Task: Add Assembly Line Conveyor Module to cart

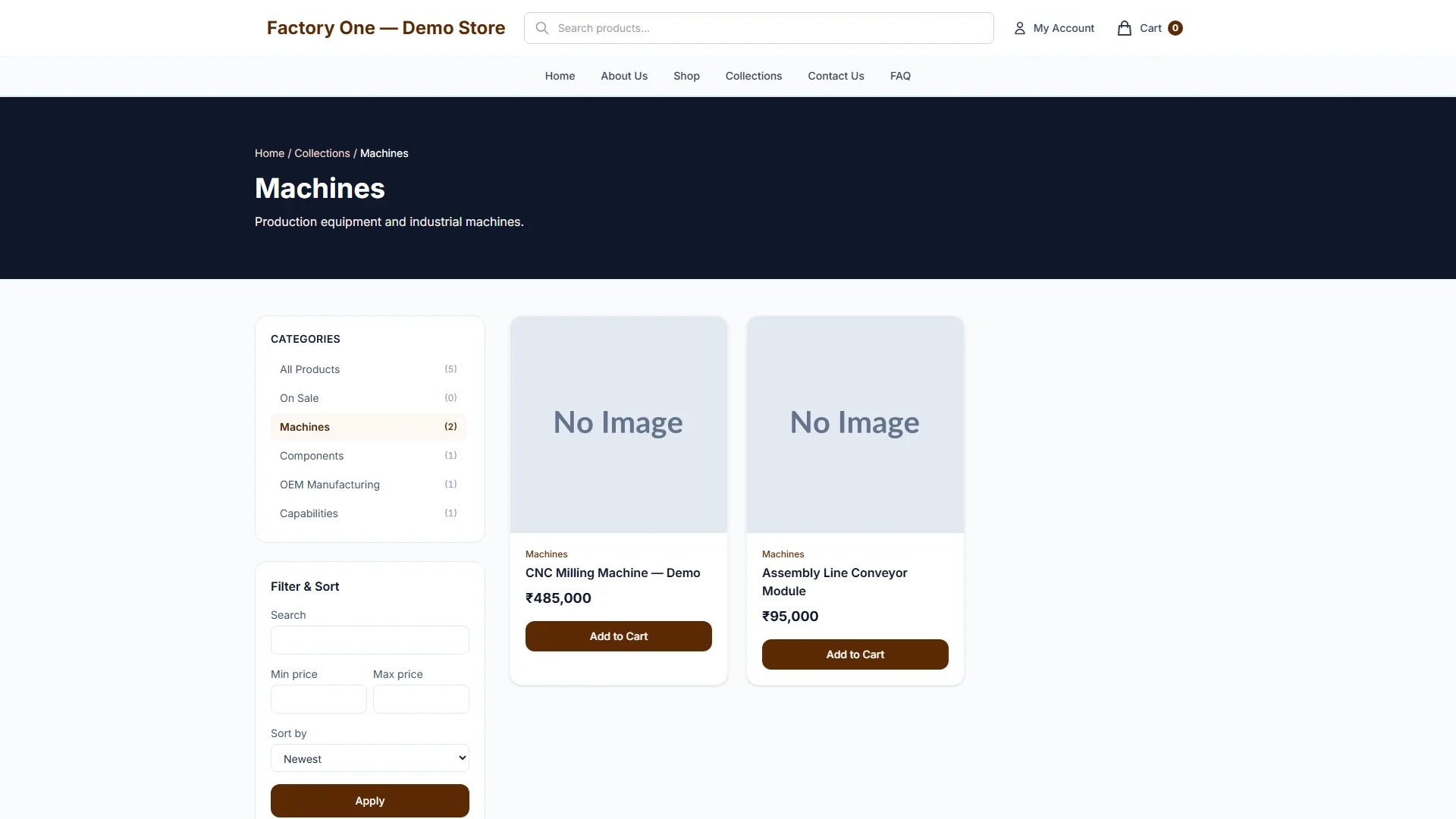Action: 855,654
